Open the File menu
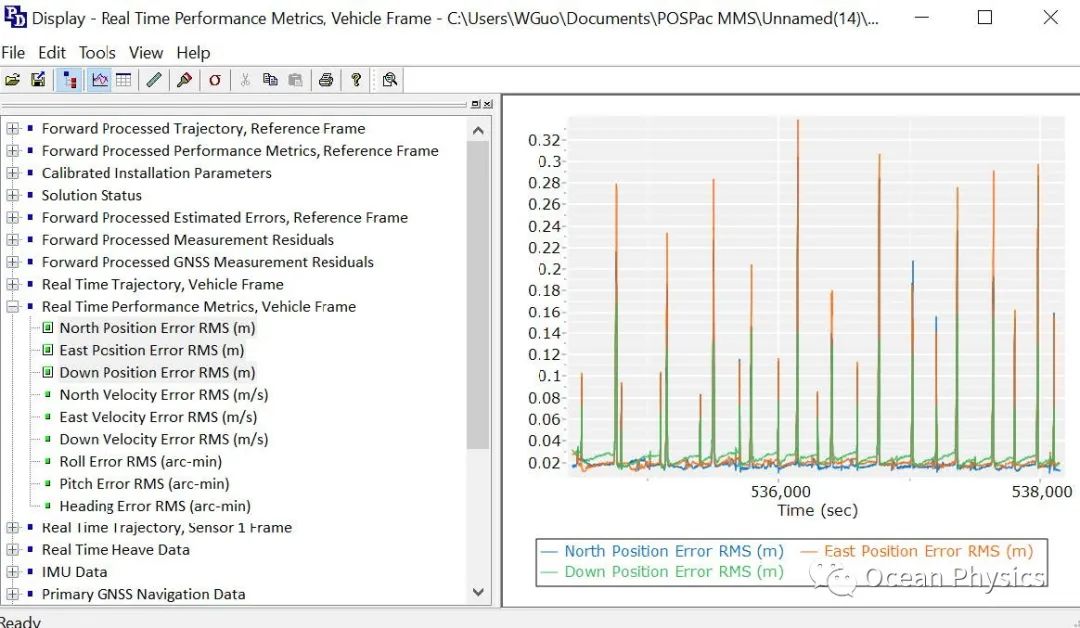The image size is (1080, 628). coord(13,53)
